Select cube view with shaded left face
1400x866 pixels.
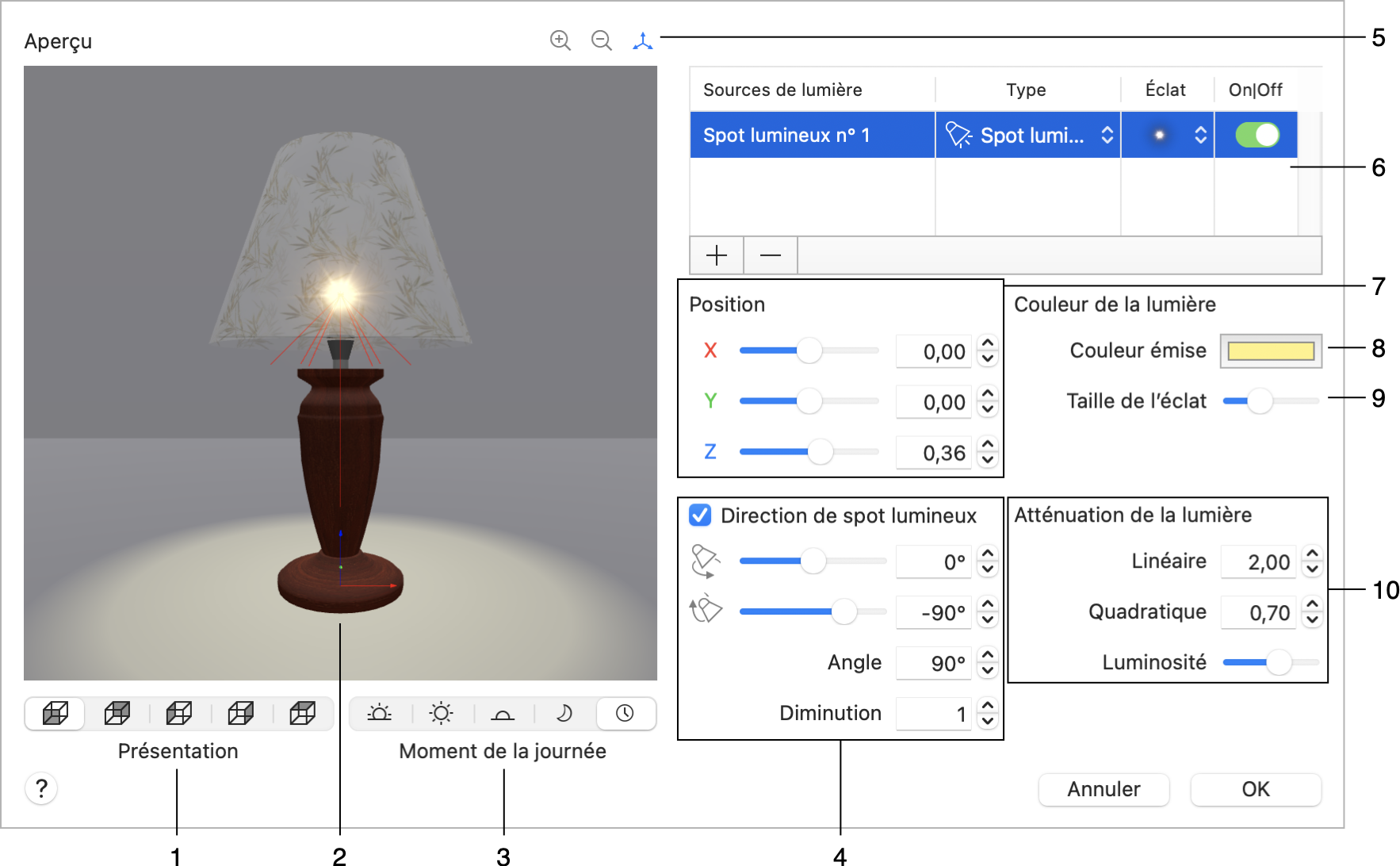[179, 713]
